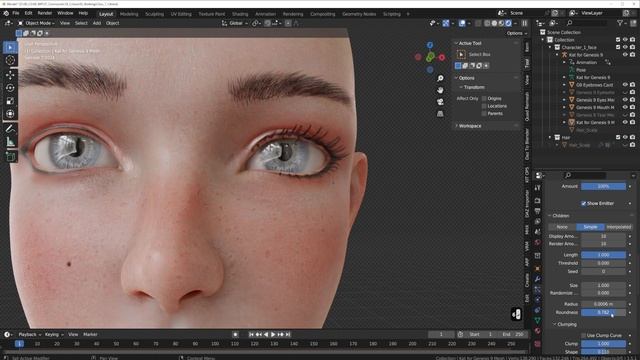This screenshot has height=360, width=640.
Task: Toggle camera view icon in viewport
Action: [440, 102]
